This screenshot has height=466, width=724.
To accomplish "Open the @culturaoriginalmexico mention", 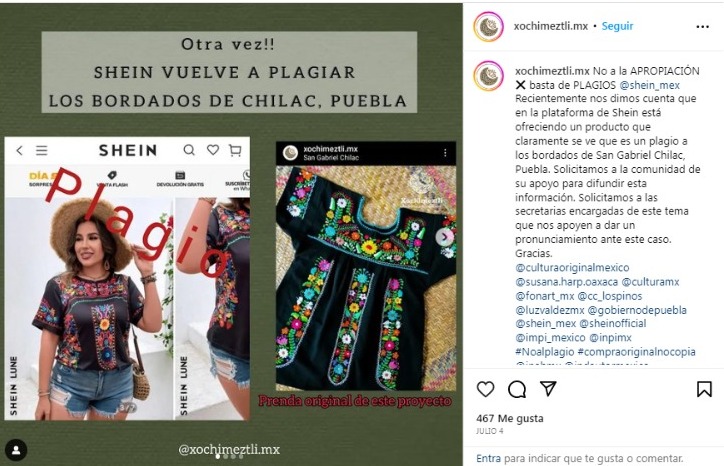I will click(x=572, y=267).
